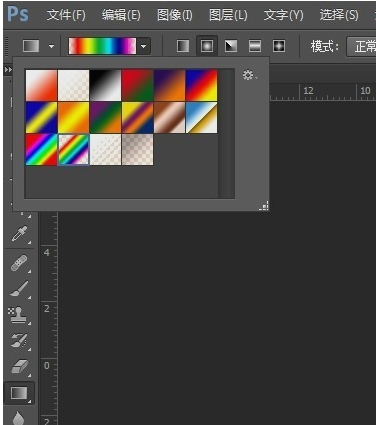This screenshot has height=425, width=376.
Task: Choose Reflected Gradient style button
Action: tap(255, 46)
